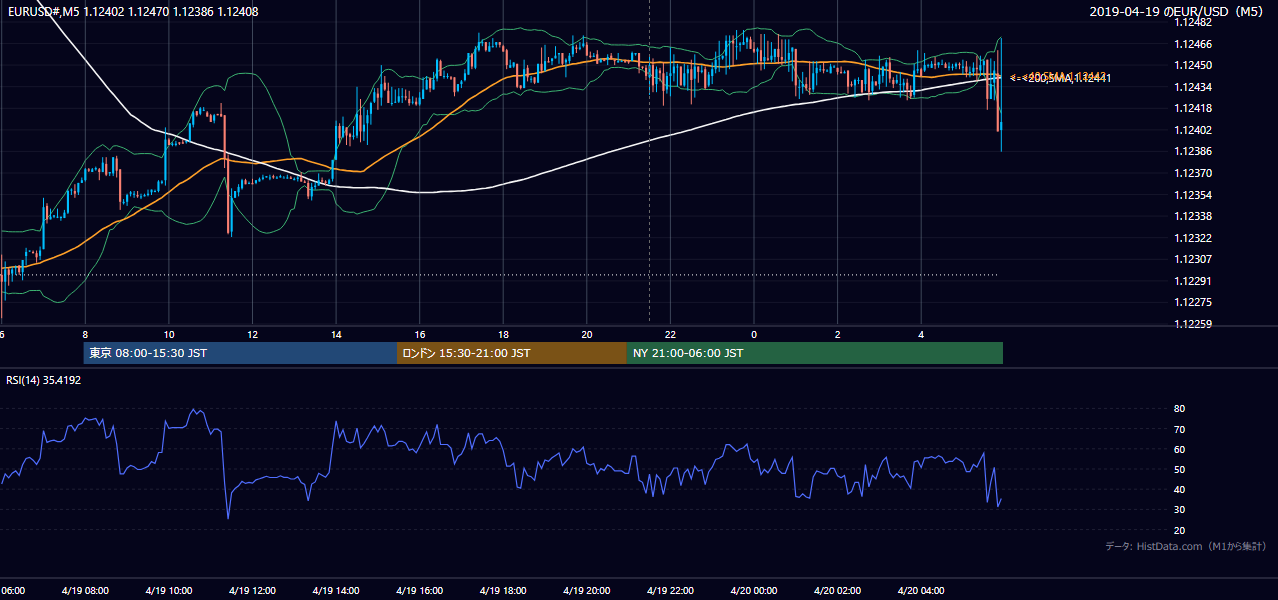
Task: Click bottom time label 4/19 16:00
Action: (420, 590)
